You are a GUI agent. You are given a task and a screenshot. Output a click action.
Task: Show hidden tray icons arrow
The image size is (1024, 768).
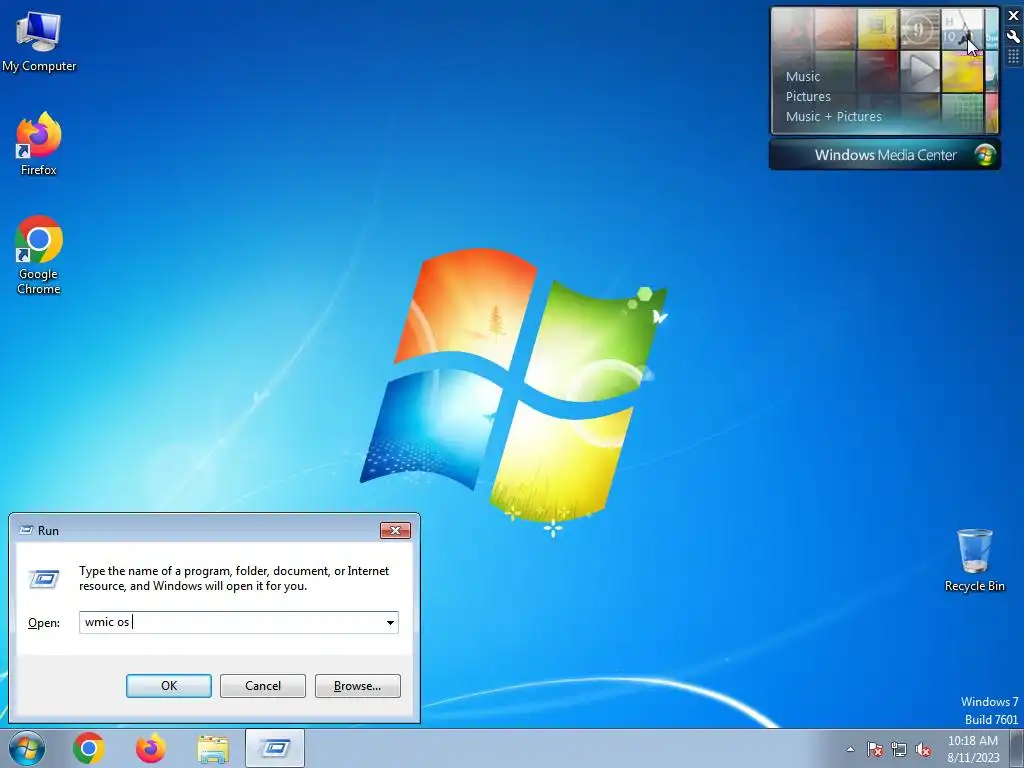click(850, 749)
